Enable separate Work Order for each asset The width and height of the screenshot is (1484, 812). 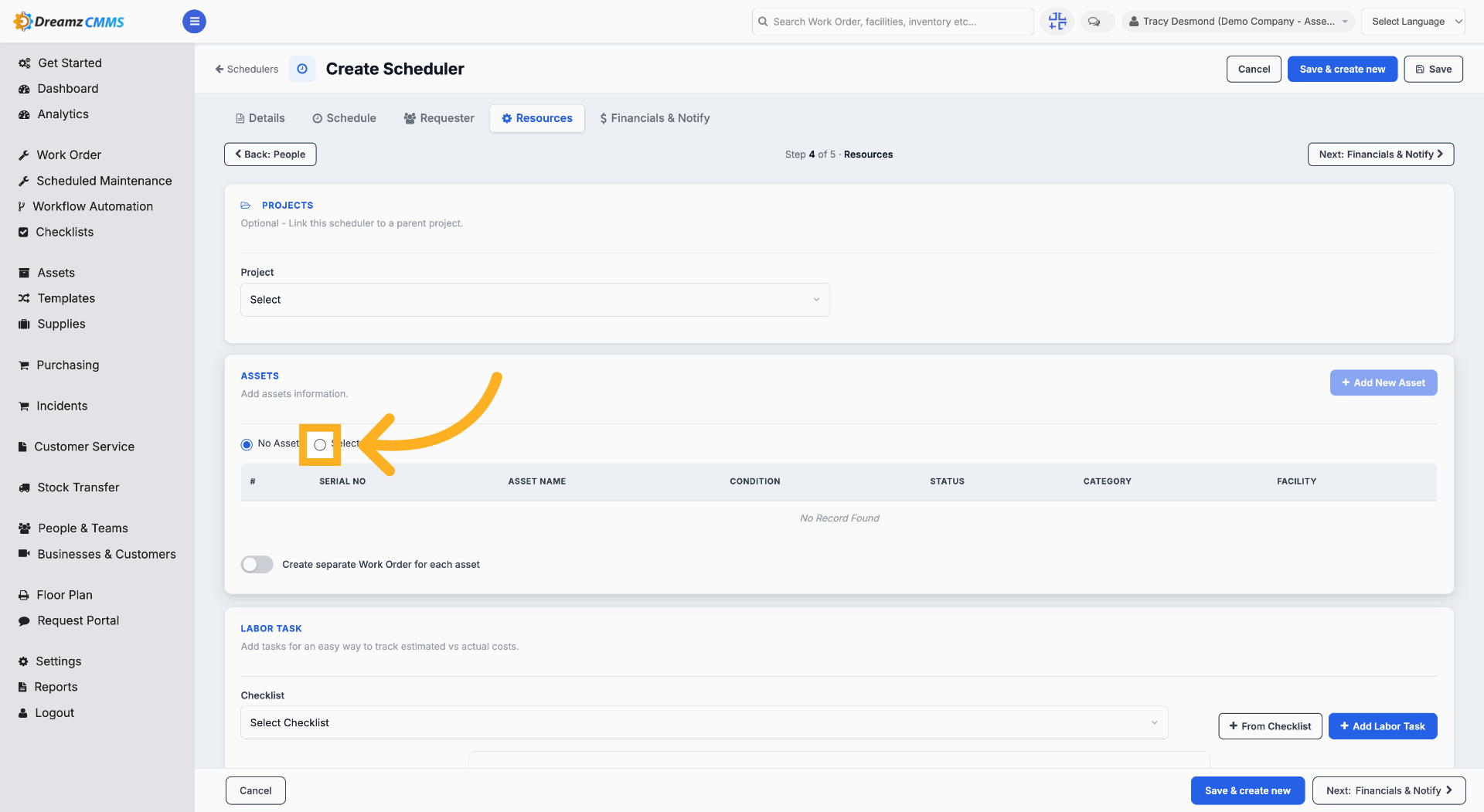tap(257, 565)
